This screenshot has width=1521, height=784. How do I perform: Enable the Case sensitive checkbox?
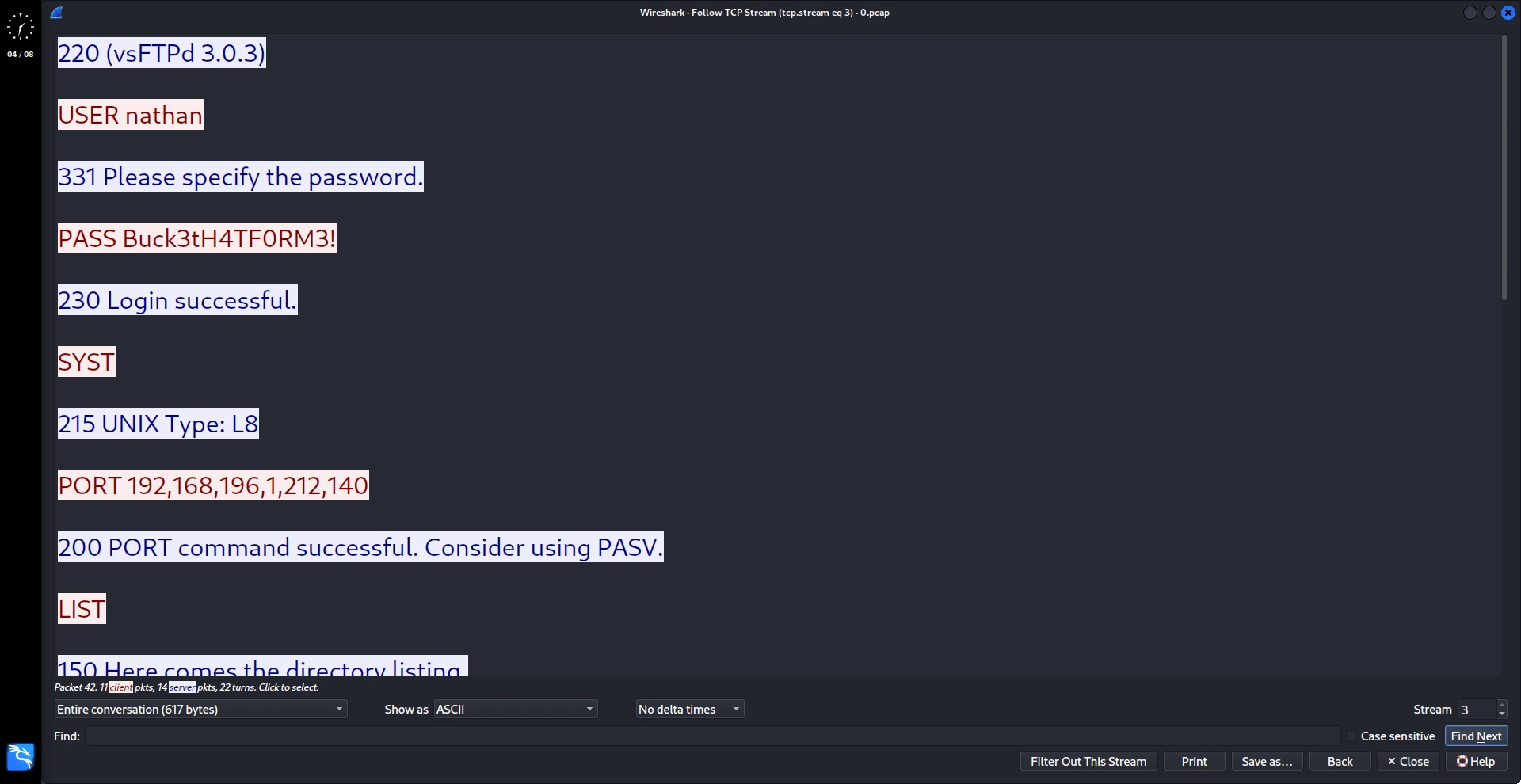[x=1351, y=736]
